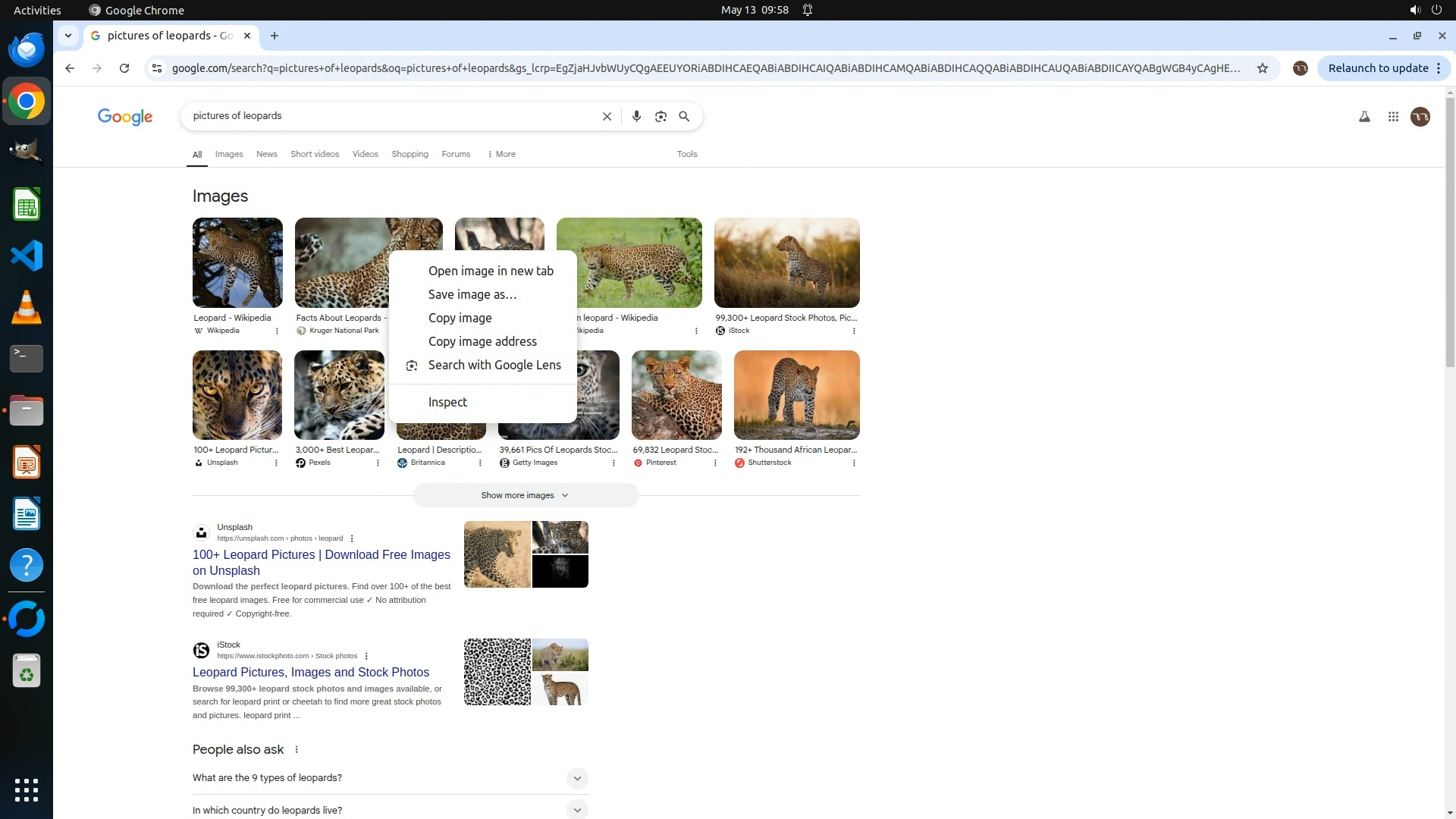Open the Leopard - Wikipedia image thumbnail

pos(237,262)
